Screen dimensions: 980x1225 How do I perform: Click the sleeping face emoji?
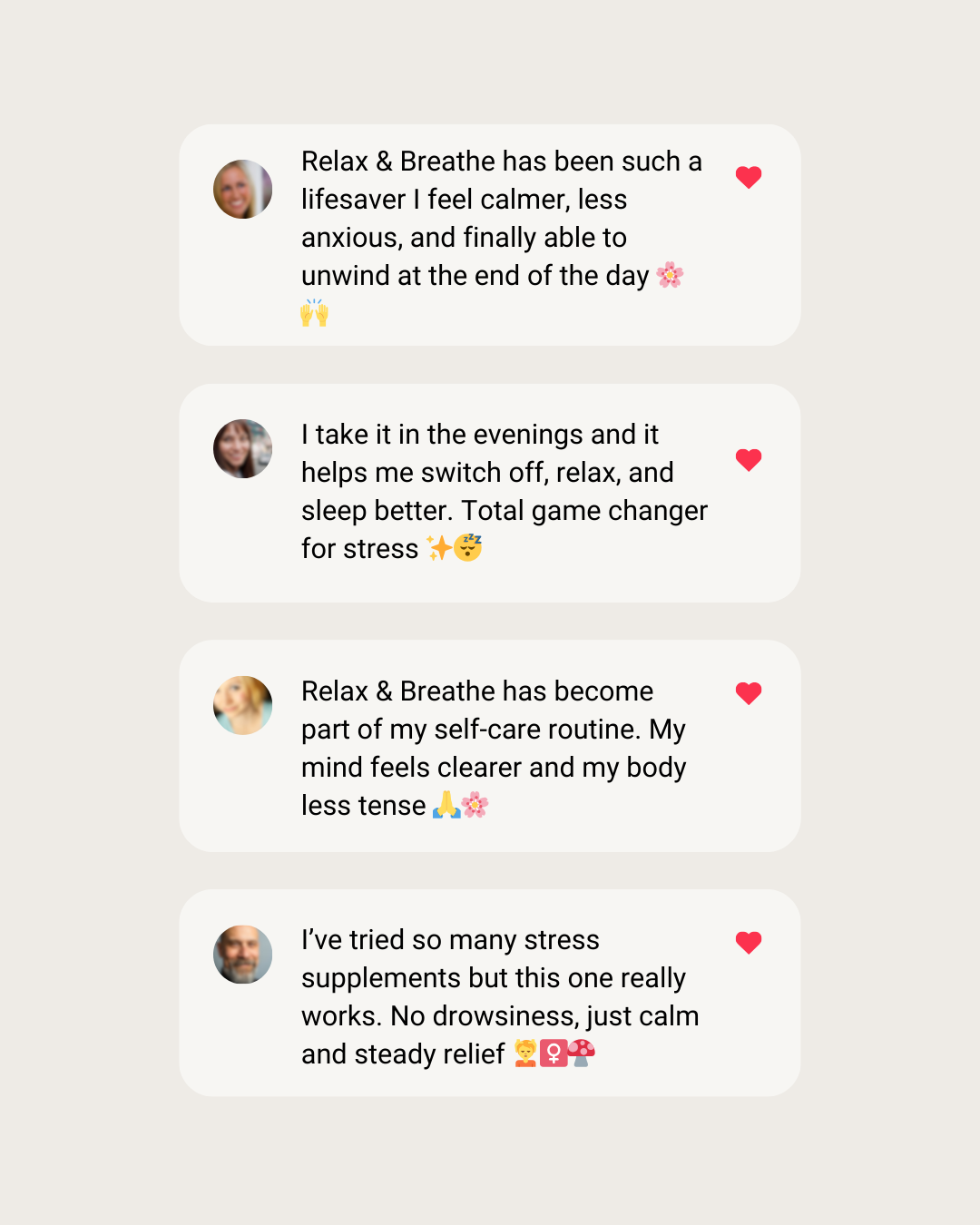[x=468, y=547]
